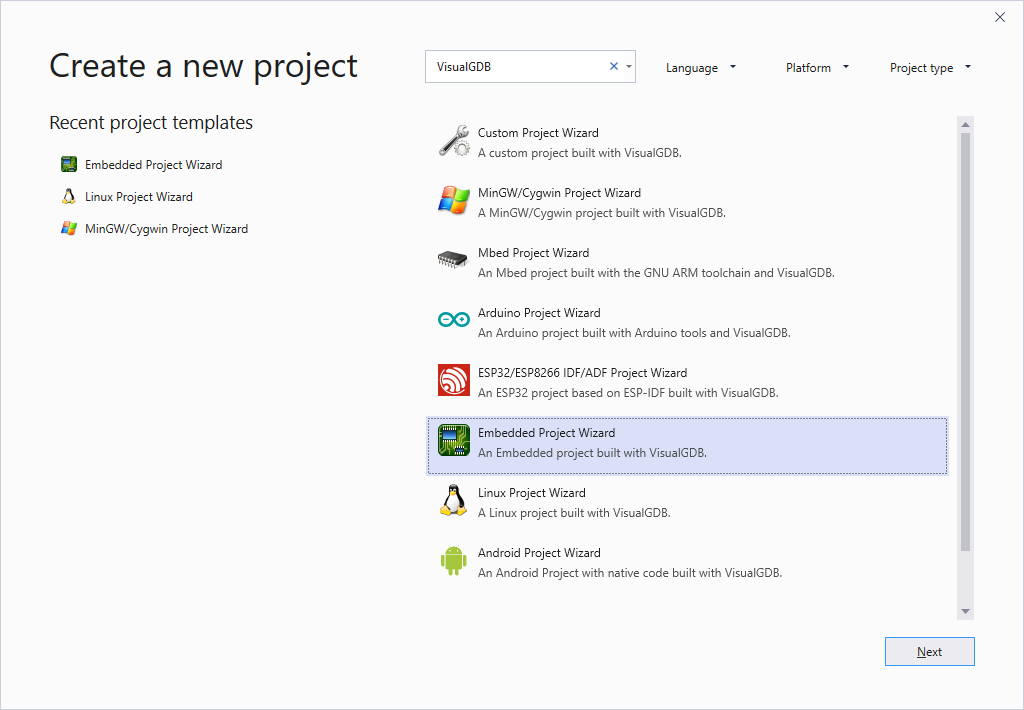Select 'Android Project Wizard' template title
The image size is (1024, 710).
tap(539, 553)
